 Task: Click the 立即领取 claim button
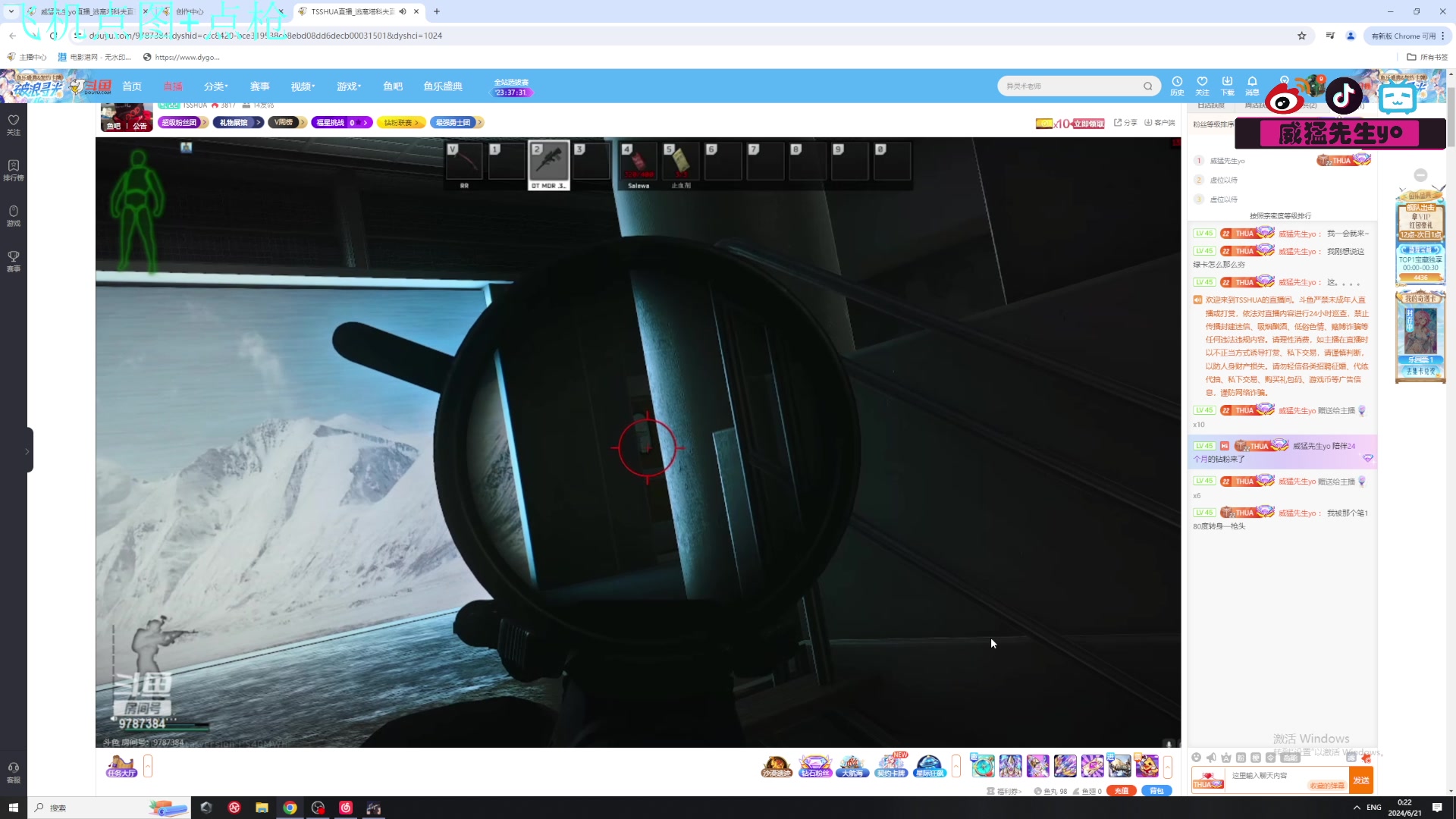1088,124
